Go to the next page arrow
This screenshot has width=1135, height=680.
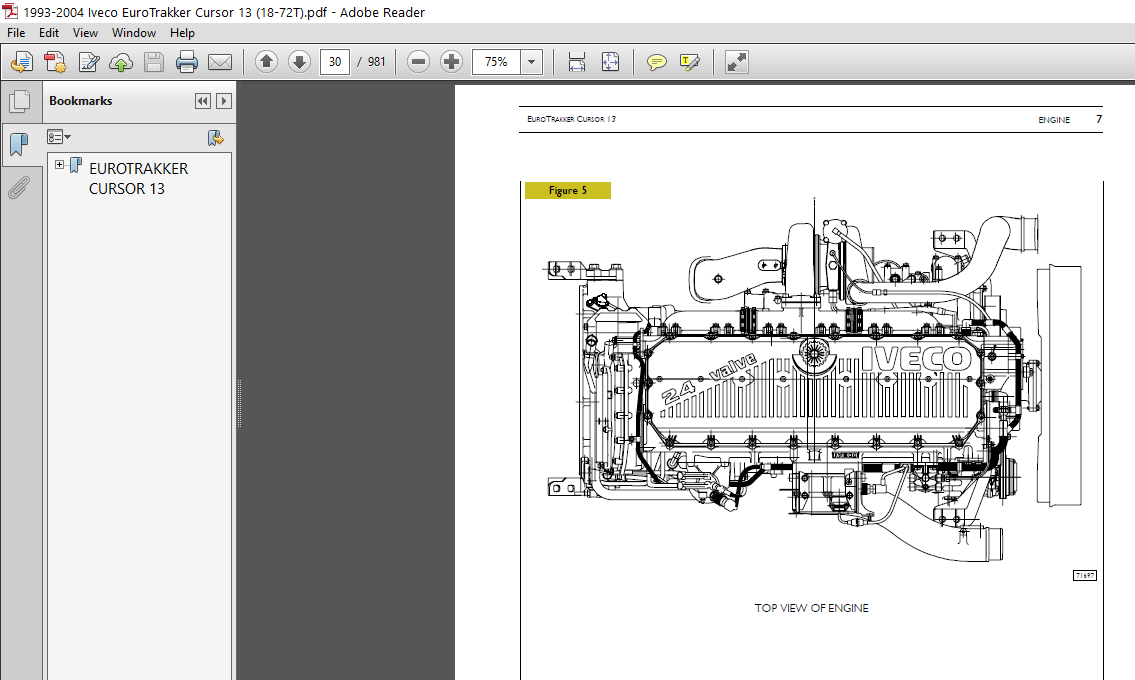click(x=299, y=62)
